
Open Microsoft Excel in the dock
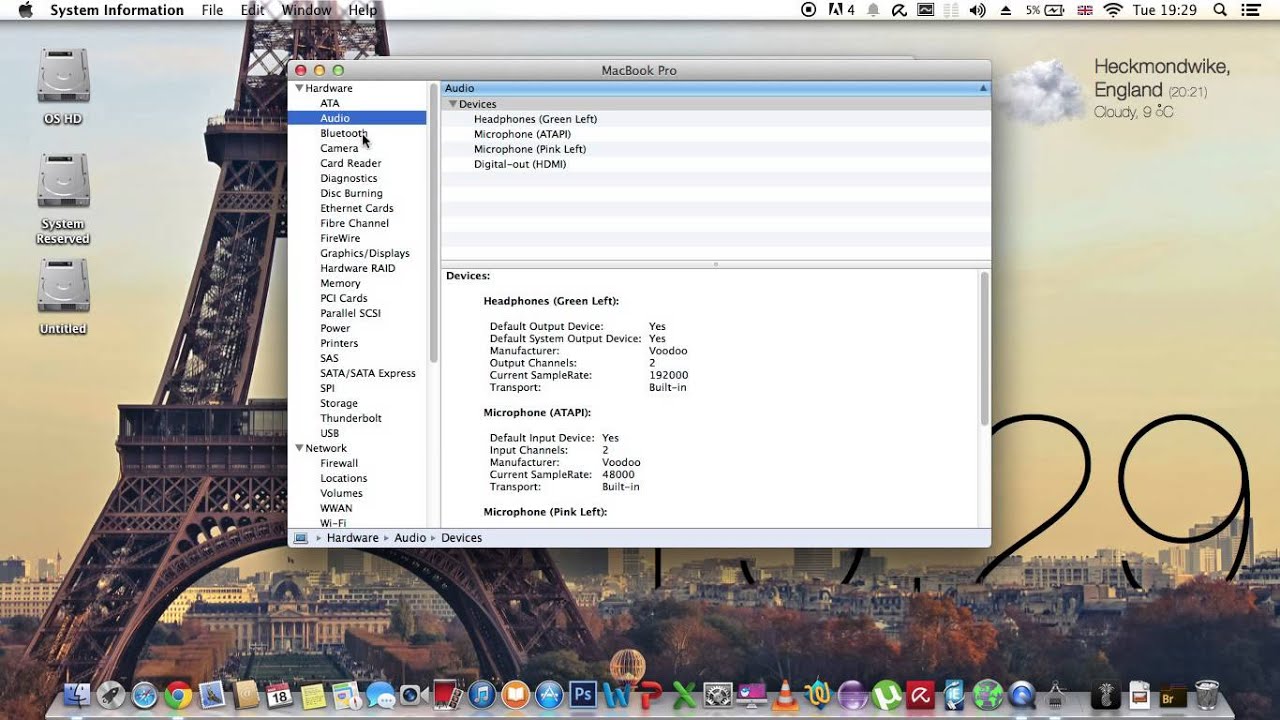click(684, 695)
